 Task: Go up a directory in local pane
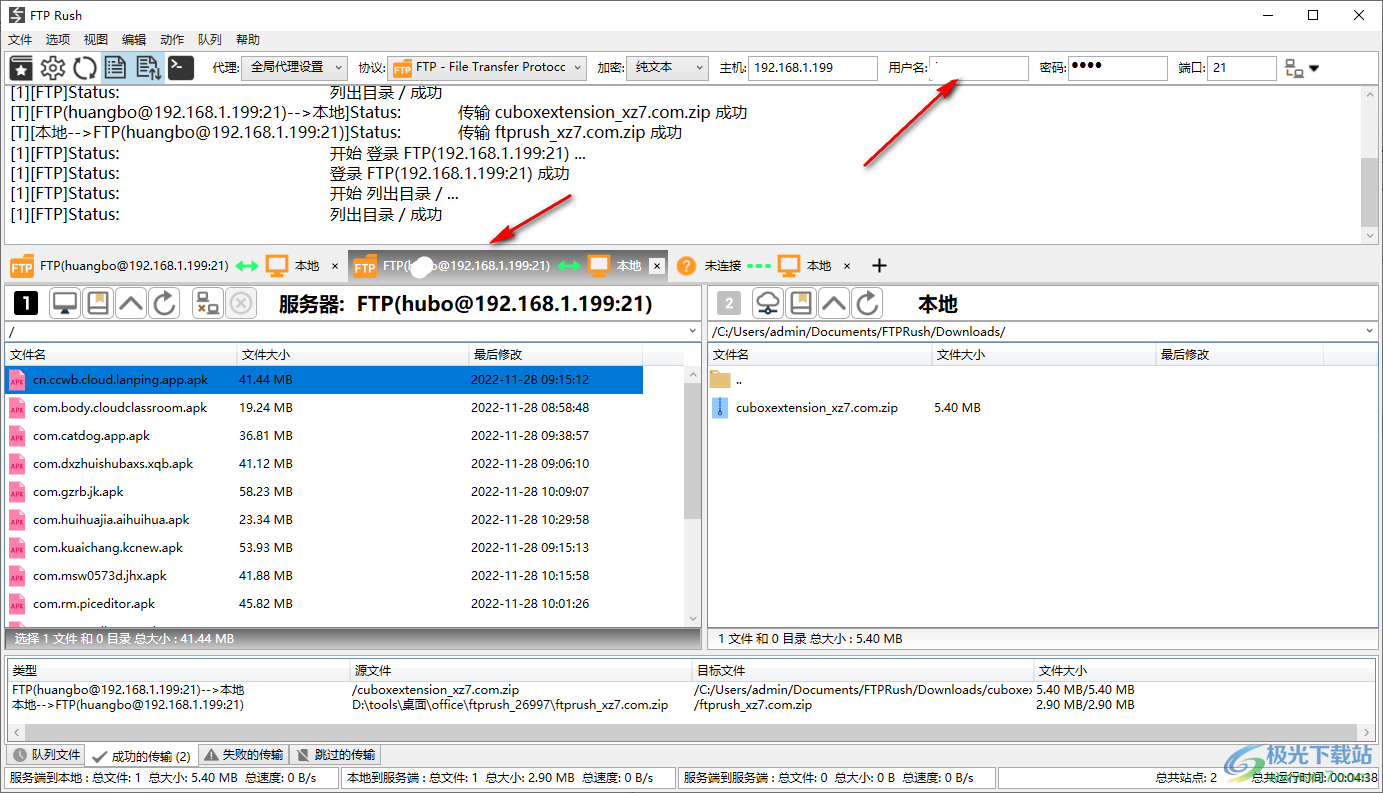[x=834, y=304]
